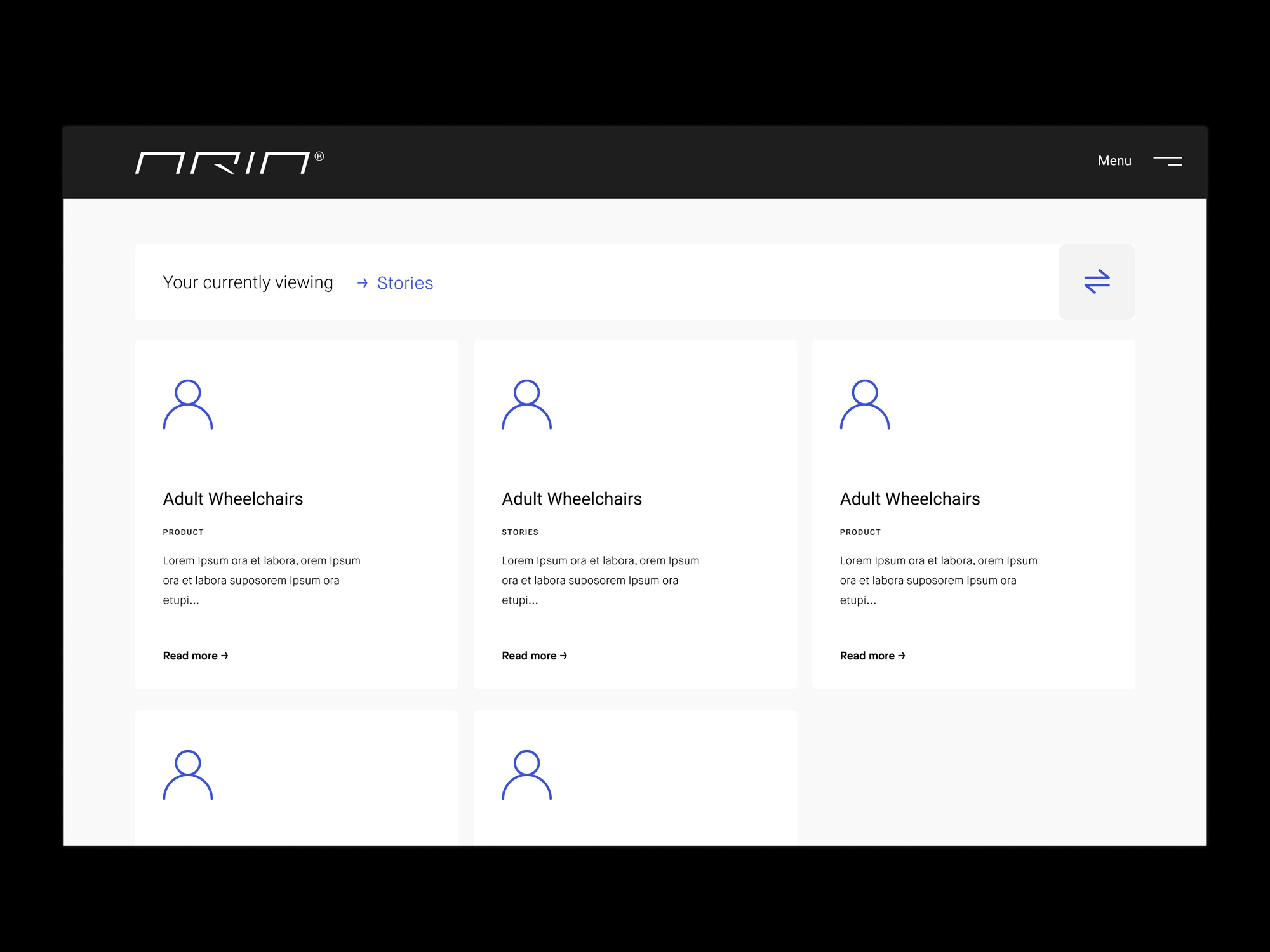Click the STORIES tag on middle card
Screen dimensions: 1270x952
520,532
